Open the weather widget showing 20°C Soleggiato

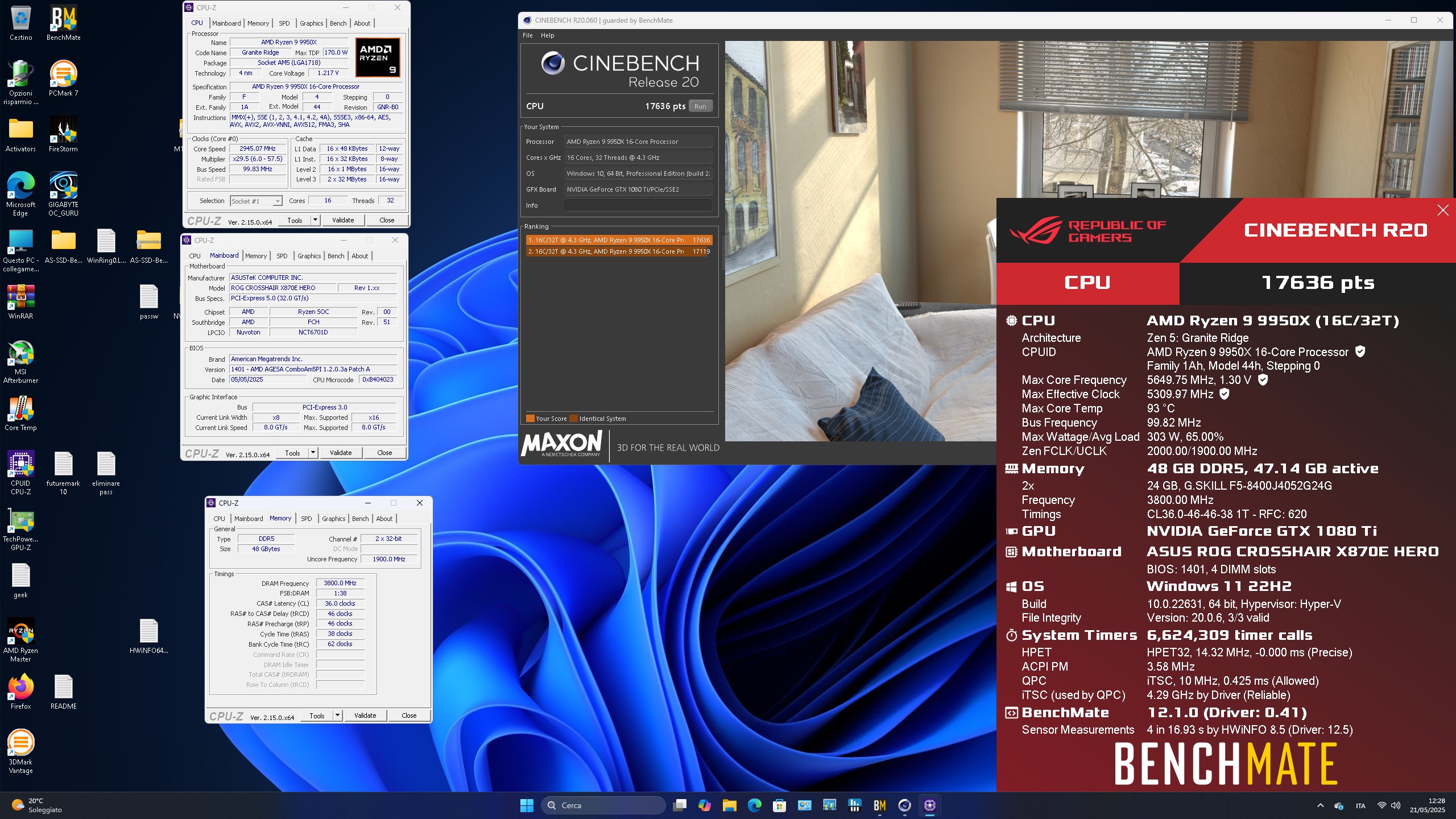click(x=37, y=805)
